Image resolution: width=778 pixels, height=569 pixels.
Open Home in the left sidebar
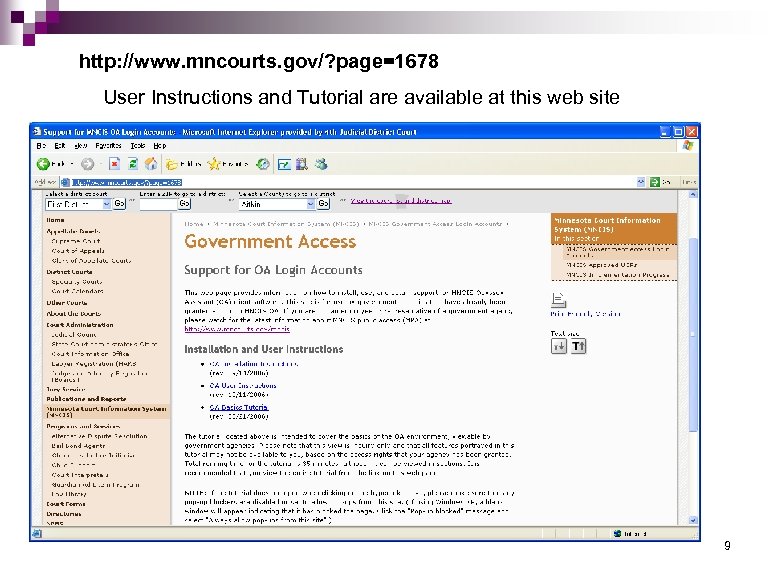click(55, 220)
